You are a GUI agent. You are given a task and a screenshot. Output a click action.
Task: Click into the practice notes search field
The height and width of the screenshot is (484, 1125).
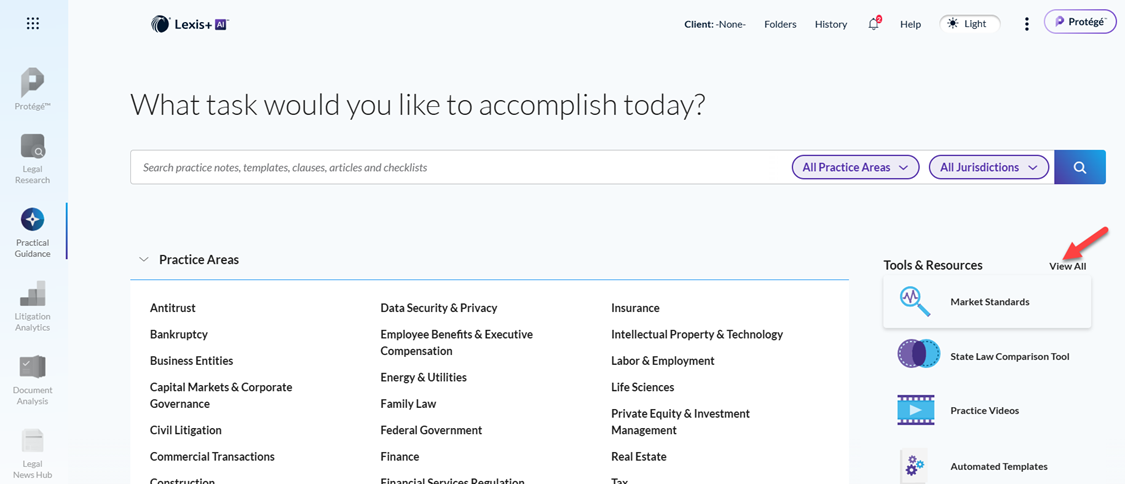click(x=459, y=167)
